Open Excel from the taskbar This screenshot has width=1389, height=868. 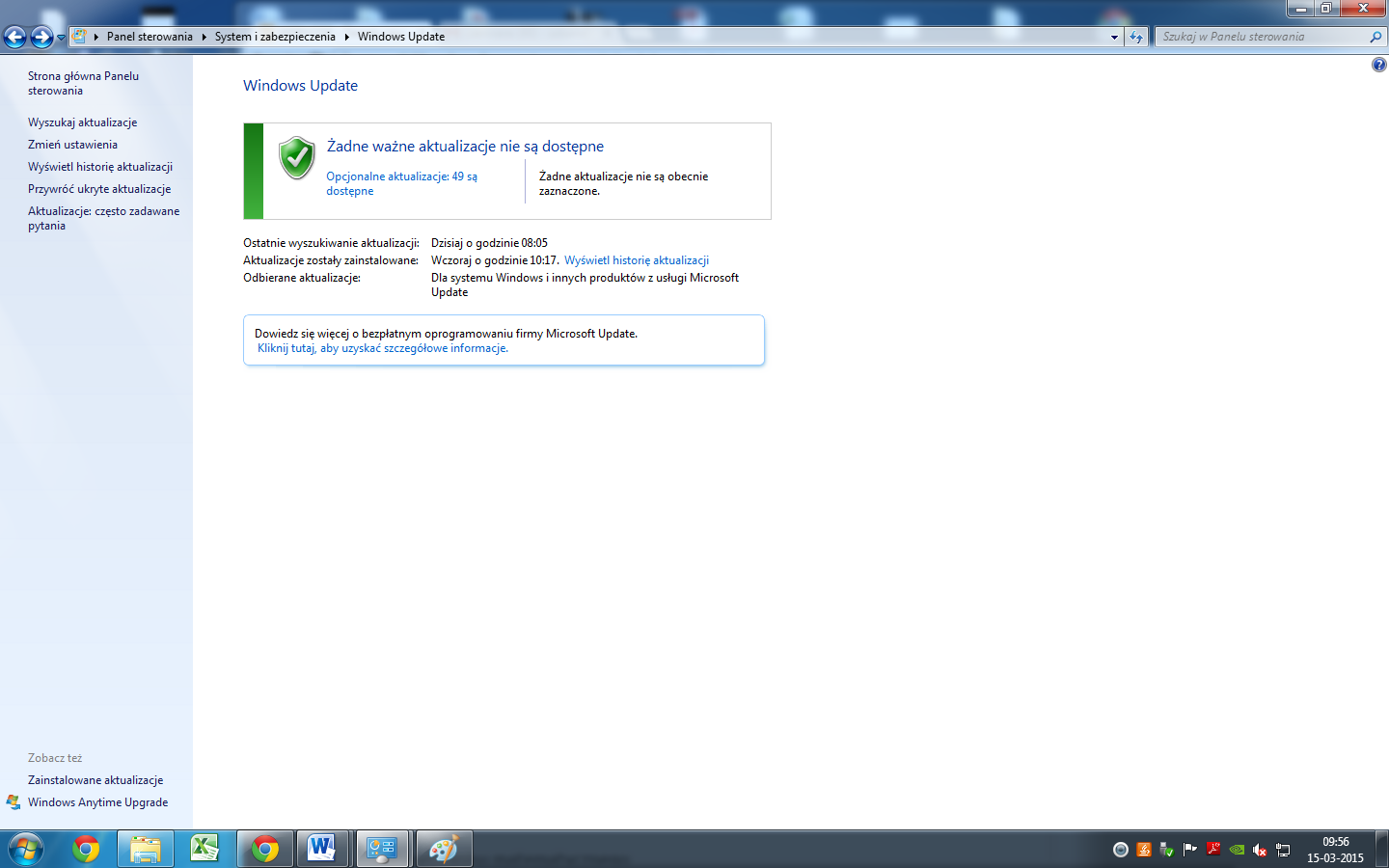coord(204,849)
